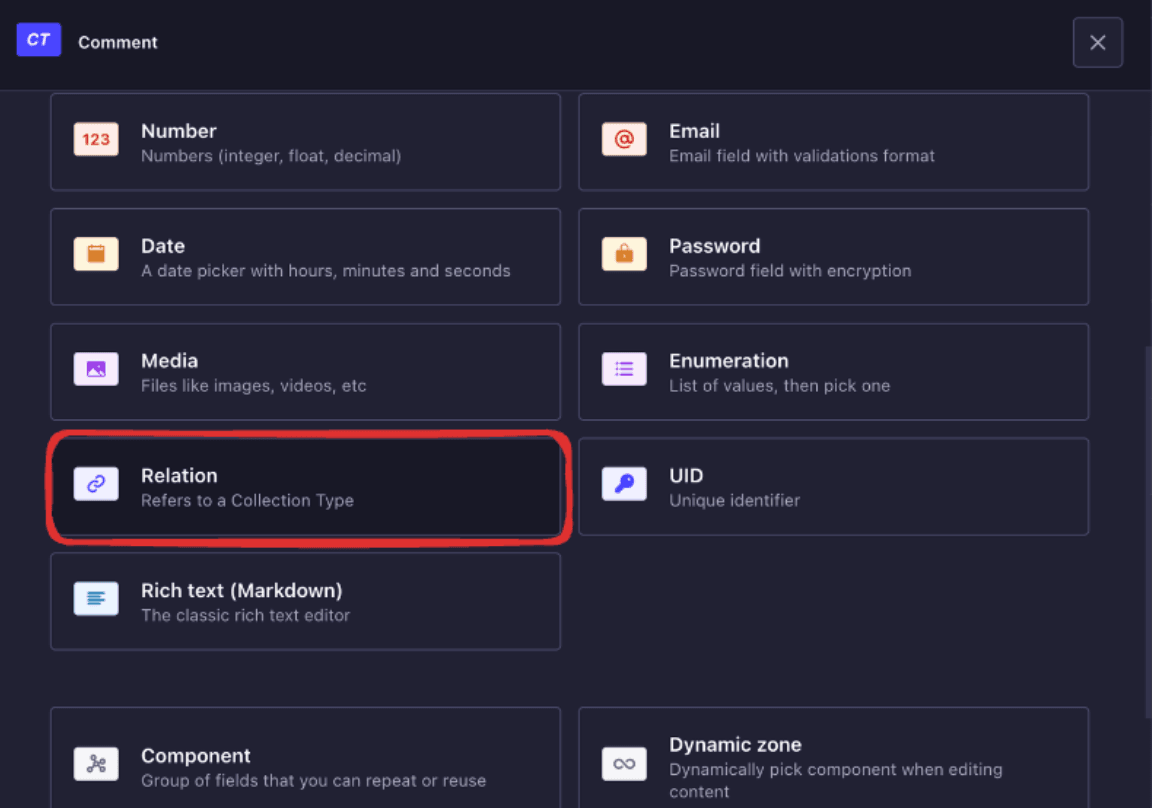The width and height of the screenshot is (1152, 808).
Task: Select the 'Unique identifier' field description
Action: pos(734,500)
